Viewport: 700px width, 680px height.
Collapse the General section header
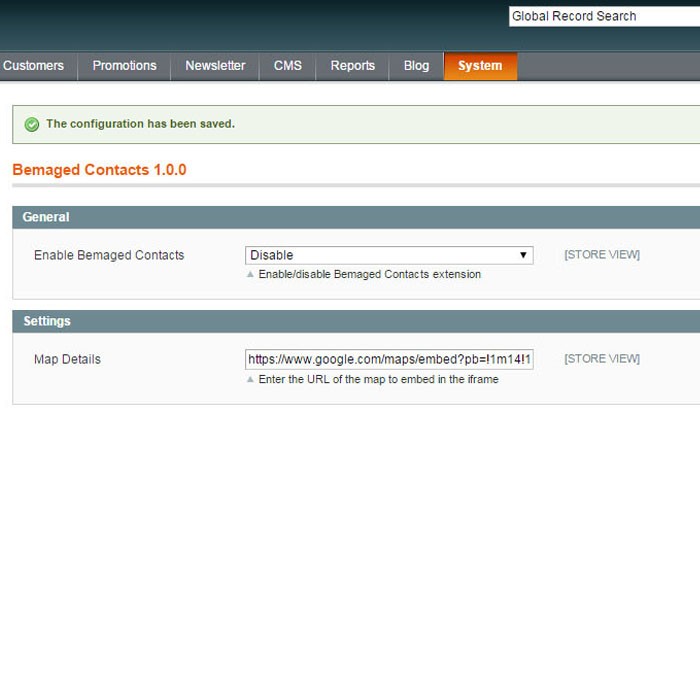(x=356, y=217)
